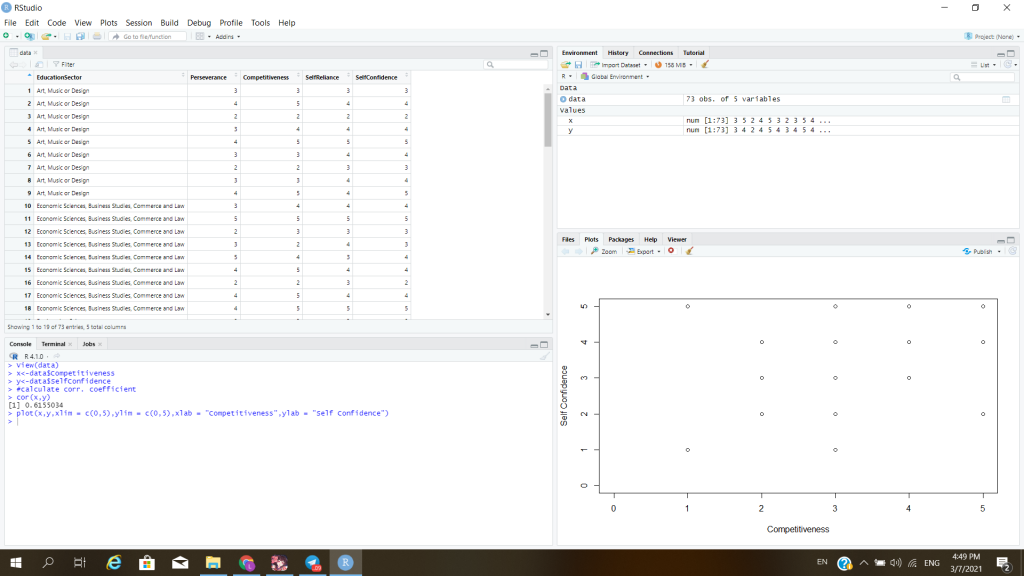The width and height of the screenshot is (1024, 576).
Task: Expand the Addins dropdown menu
Action: point(224,36)
